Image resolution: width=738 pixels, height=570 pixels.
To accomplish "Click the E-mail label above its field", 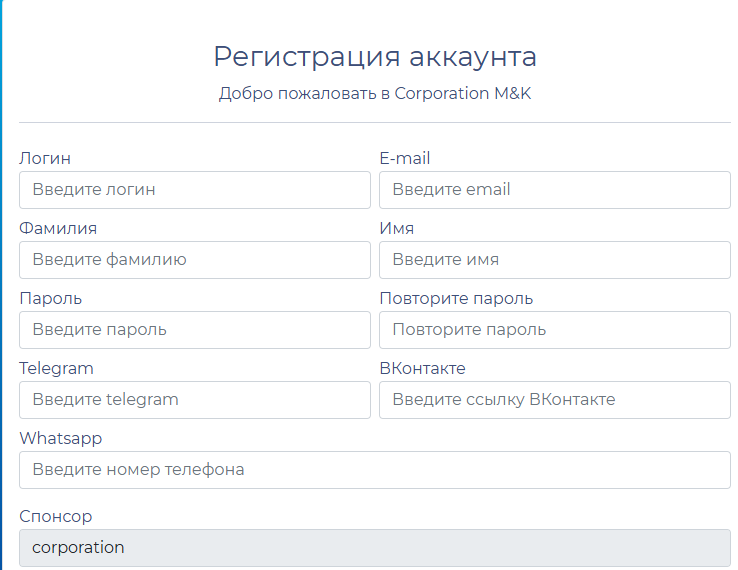I will coord(405,158).
